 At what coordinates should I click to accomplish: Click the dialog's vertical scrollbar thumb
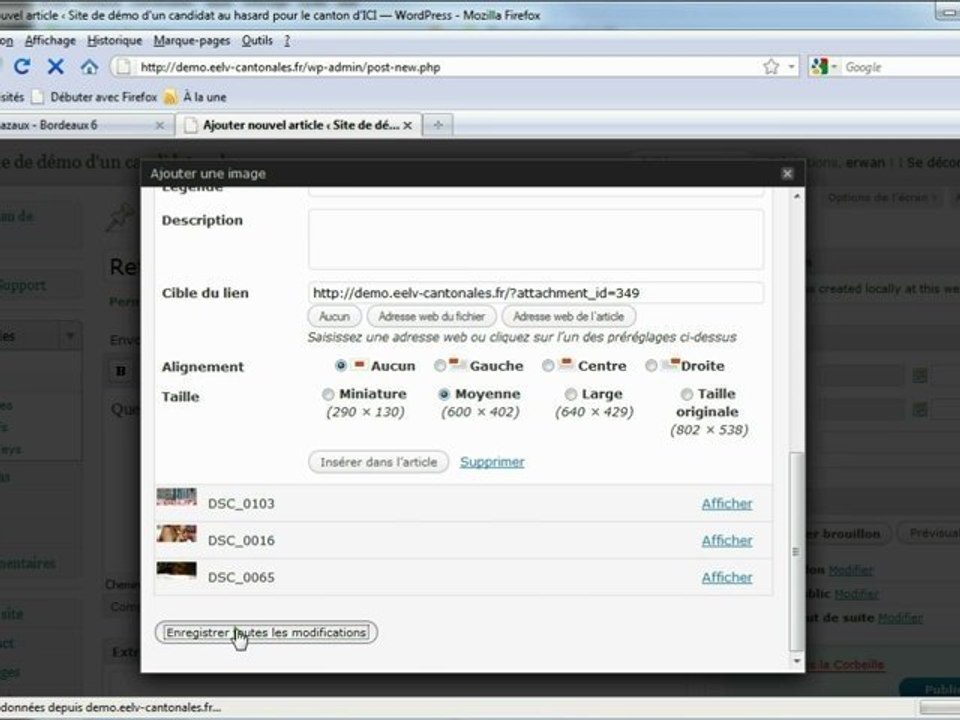[x=796, y=551]
